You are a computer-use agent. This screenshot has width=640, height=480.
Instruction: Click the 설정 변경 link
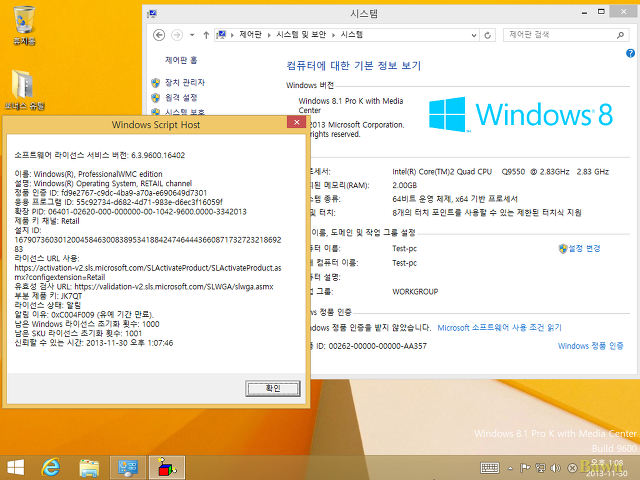pos(584,248)
